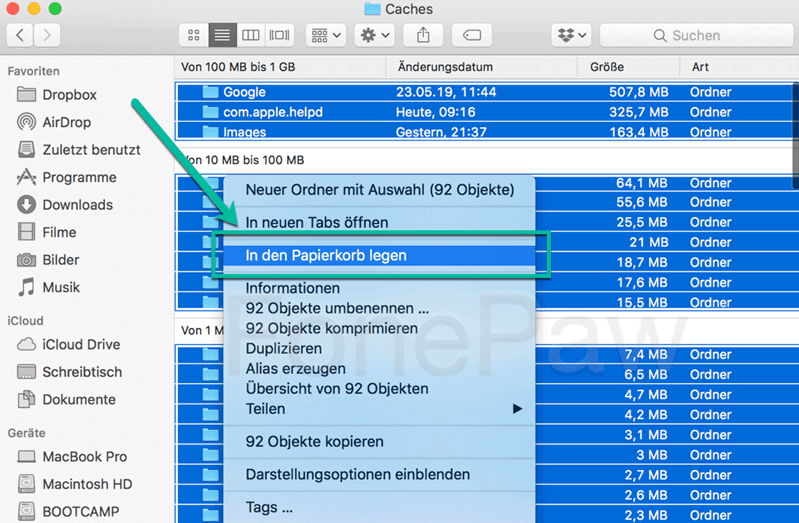The image size is (799, 523).
Task: Click the iCloud sidebar section heading
Action: (x=25, y=321)
